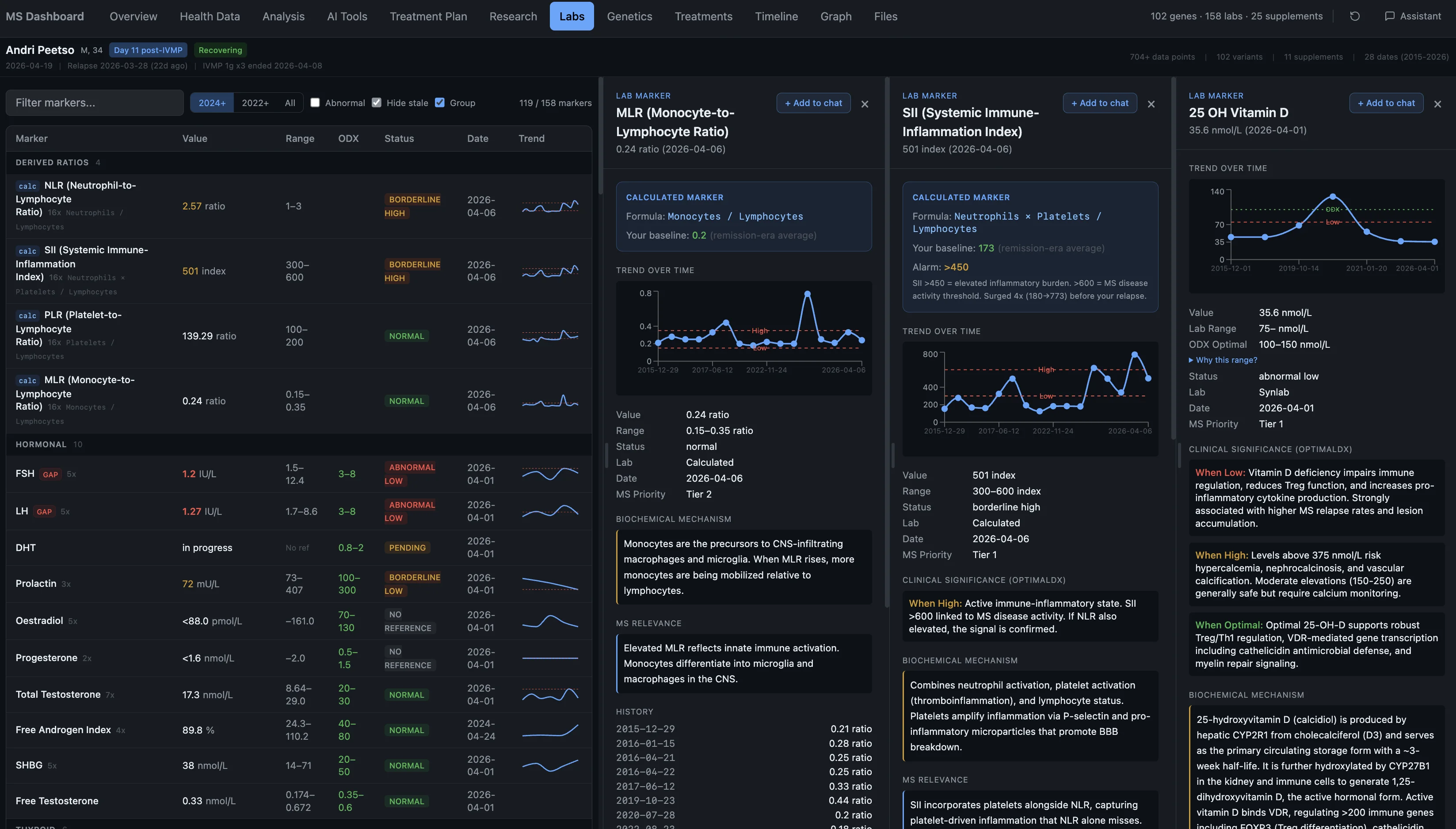Close the SII lab marker panel
1456x829 pixels.
tap(1151, 104)
